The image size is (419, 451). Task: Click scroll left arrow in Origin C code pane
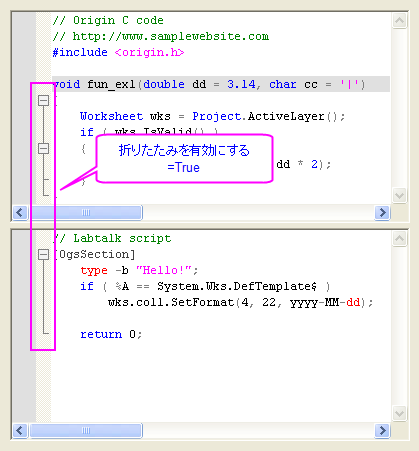tap(20, 213)
